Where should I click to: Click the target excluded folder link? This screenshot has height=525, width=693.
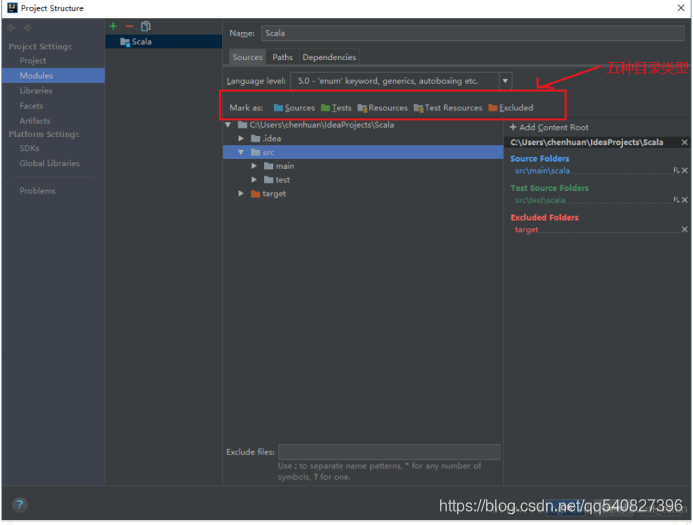(526, 230)
